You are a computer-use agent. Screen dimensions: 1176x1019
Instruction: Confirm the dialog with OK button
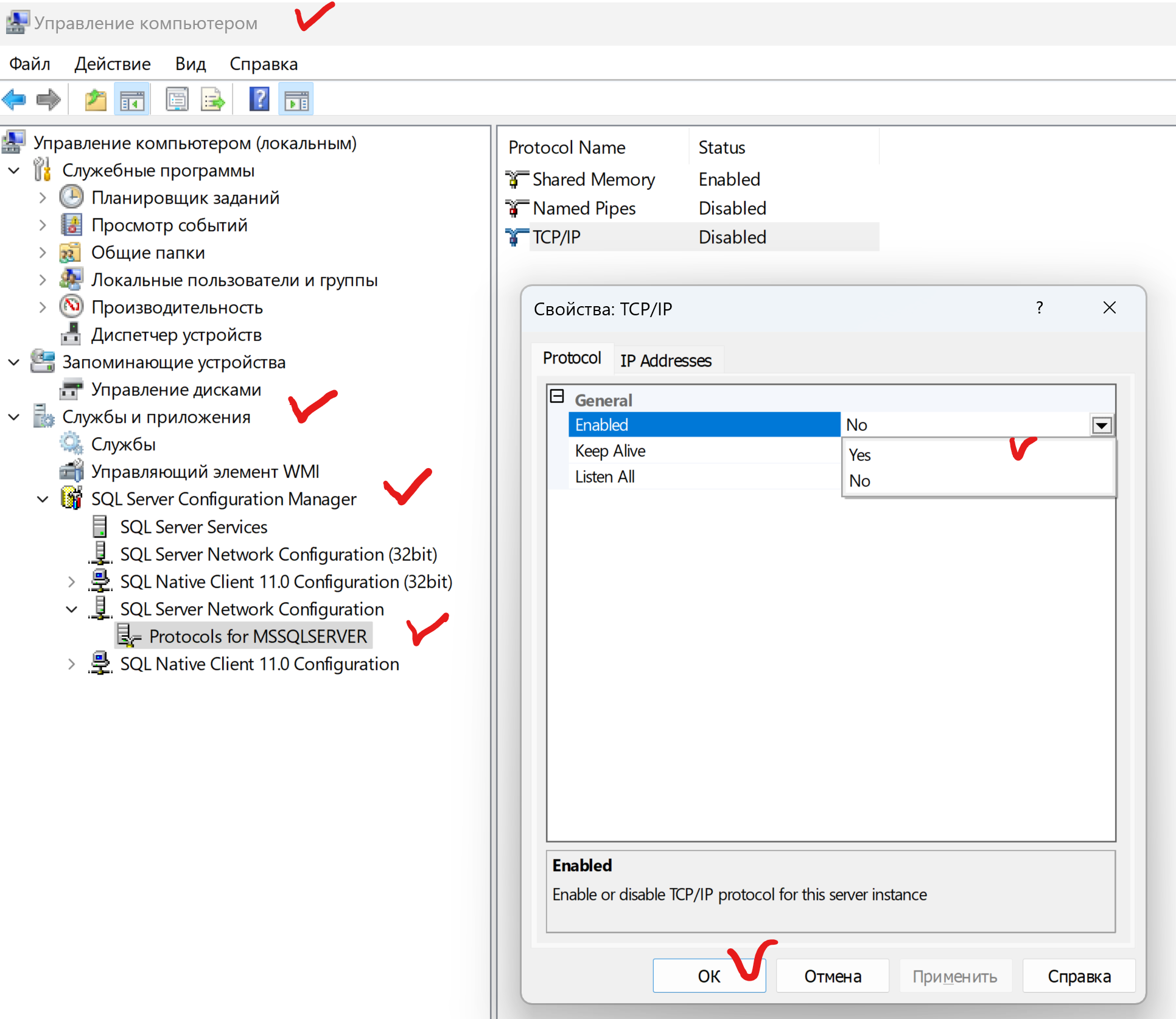709,976
